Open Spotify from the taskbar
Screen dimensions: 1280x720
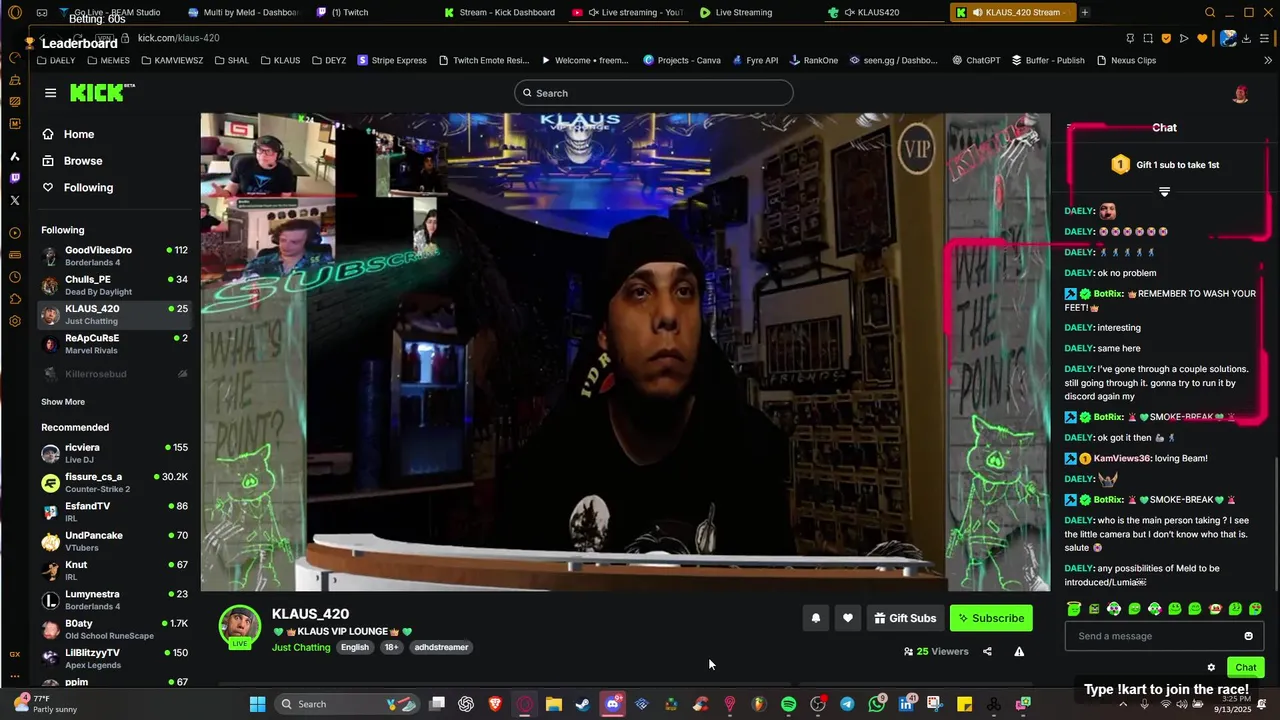point(788,704)
